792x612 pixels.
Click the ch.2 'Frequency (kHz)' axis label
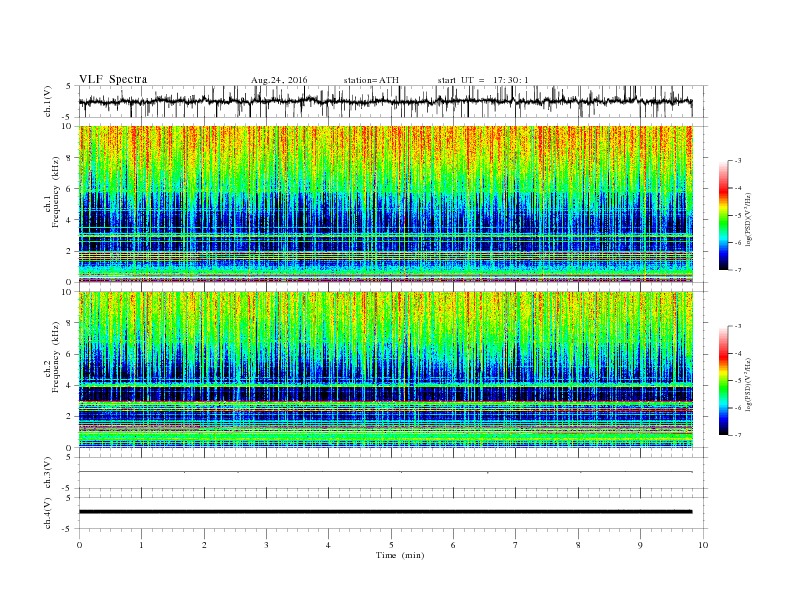tap(54, 358)
